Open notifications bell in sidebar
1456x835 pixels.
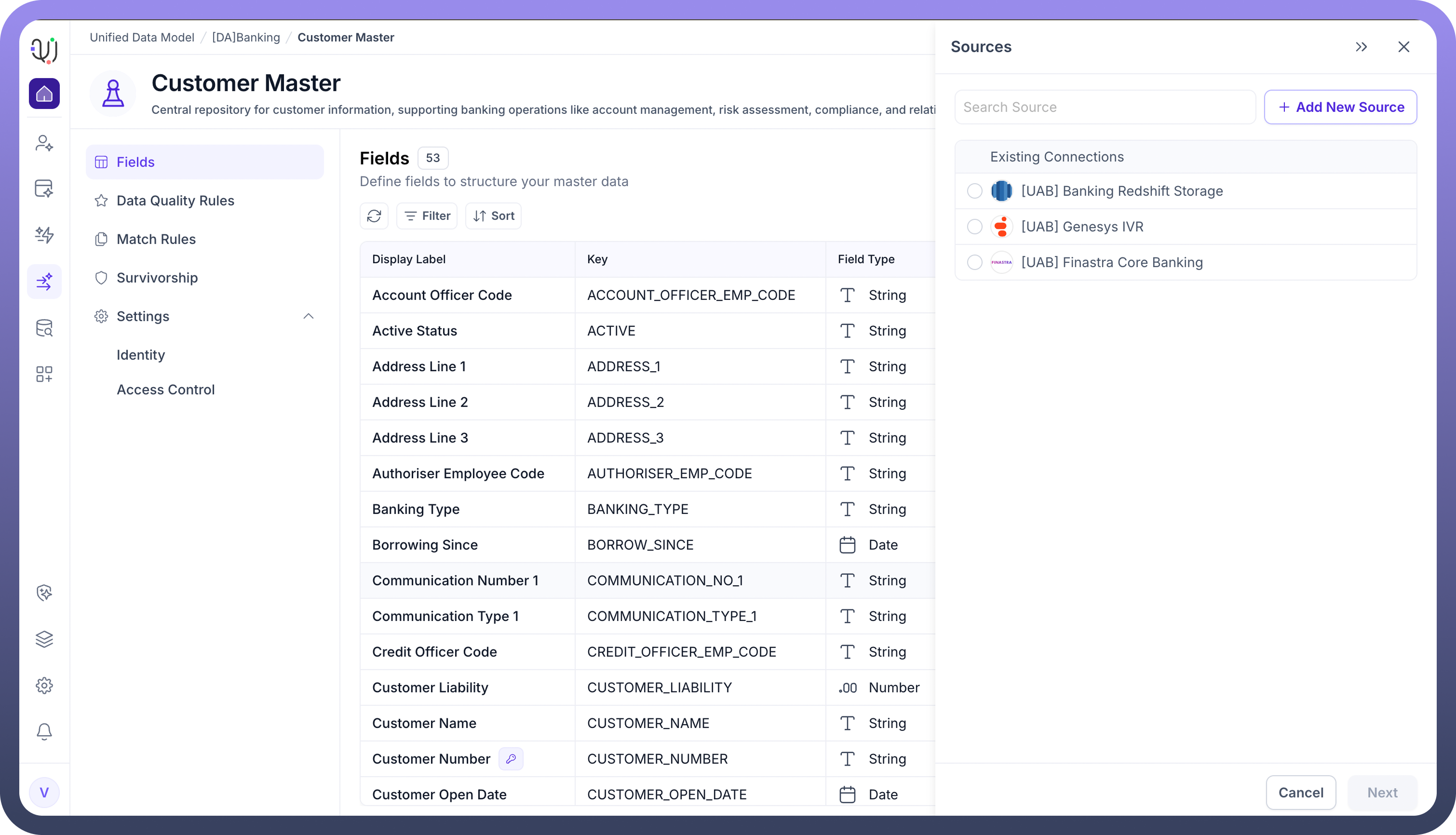coord(44,731)
